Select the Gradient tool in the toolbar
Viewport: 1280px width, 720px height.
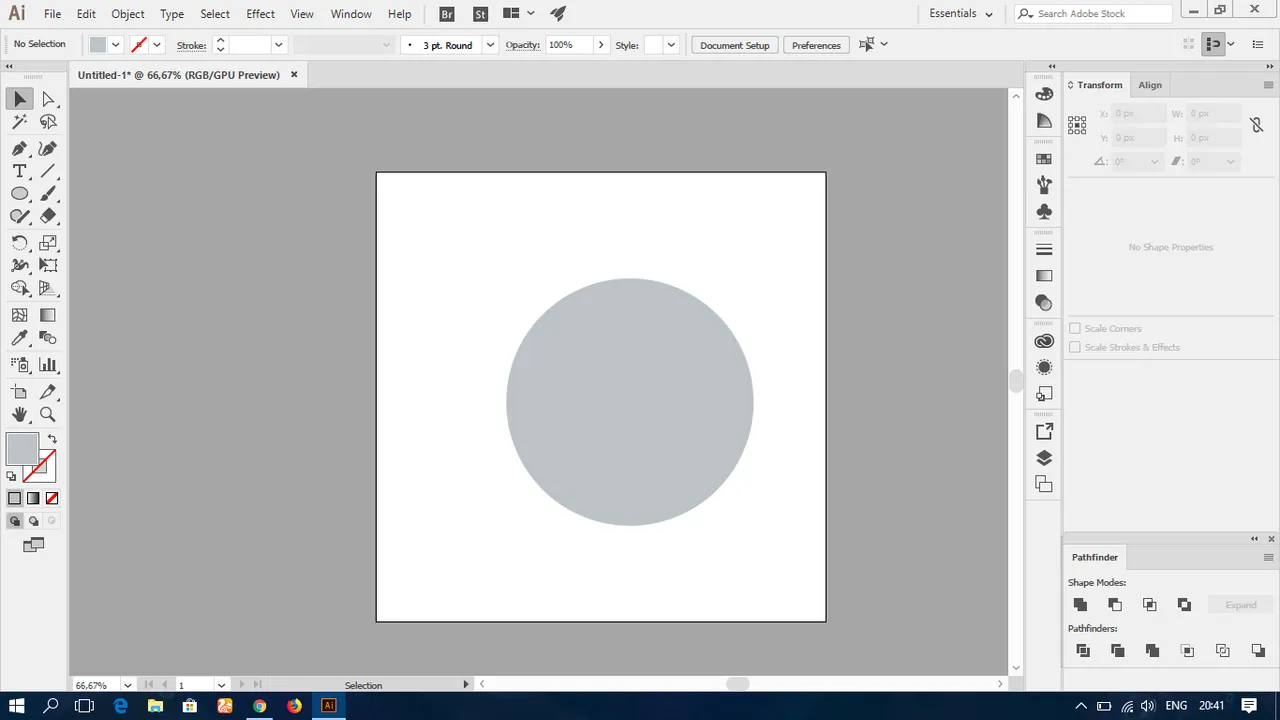click(x=48, y=315)
